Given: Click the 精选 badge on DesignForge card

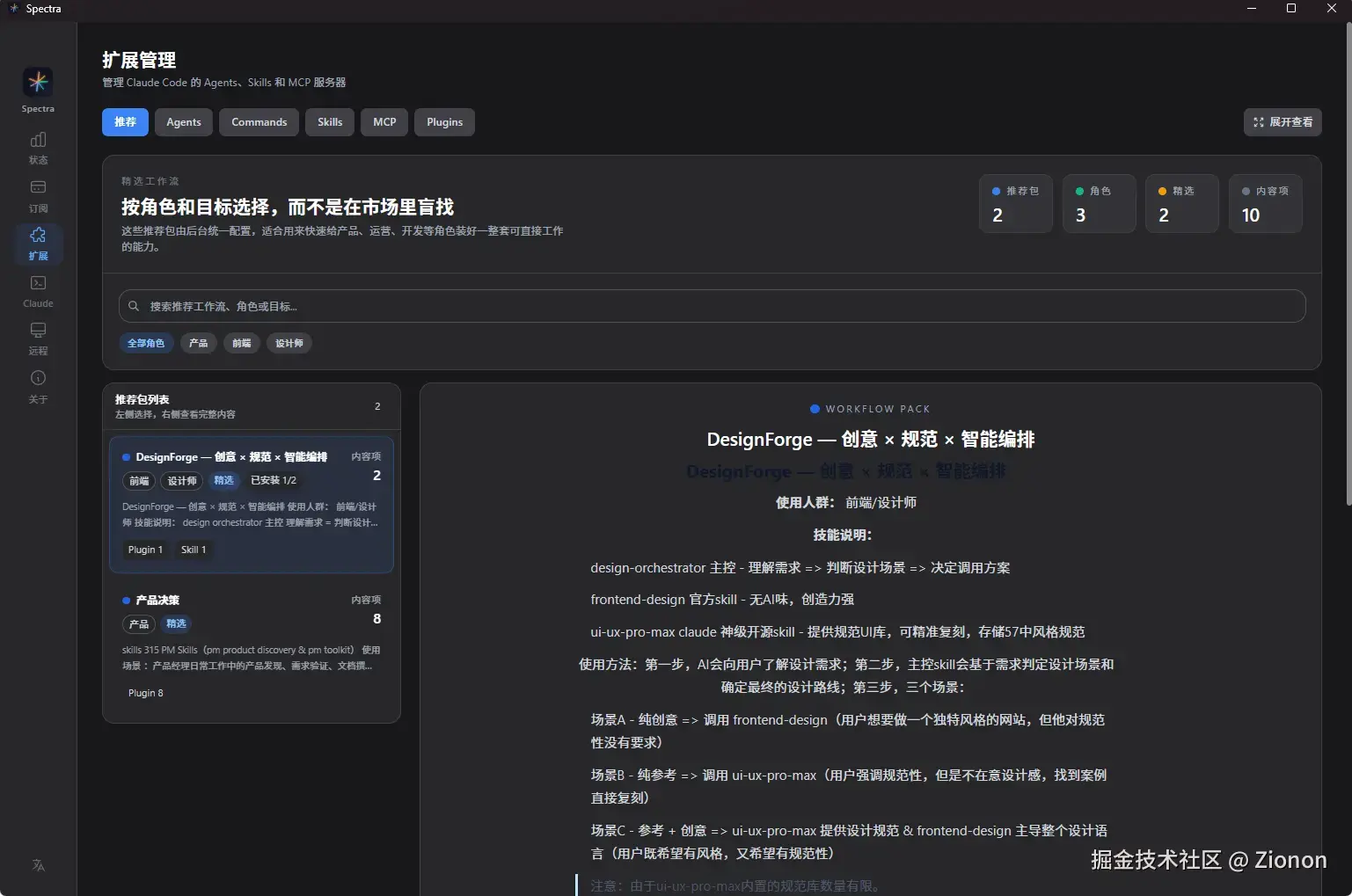Looking at the screenshot, I should pos(224,481).
